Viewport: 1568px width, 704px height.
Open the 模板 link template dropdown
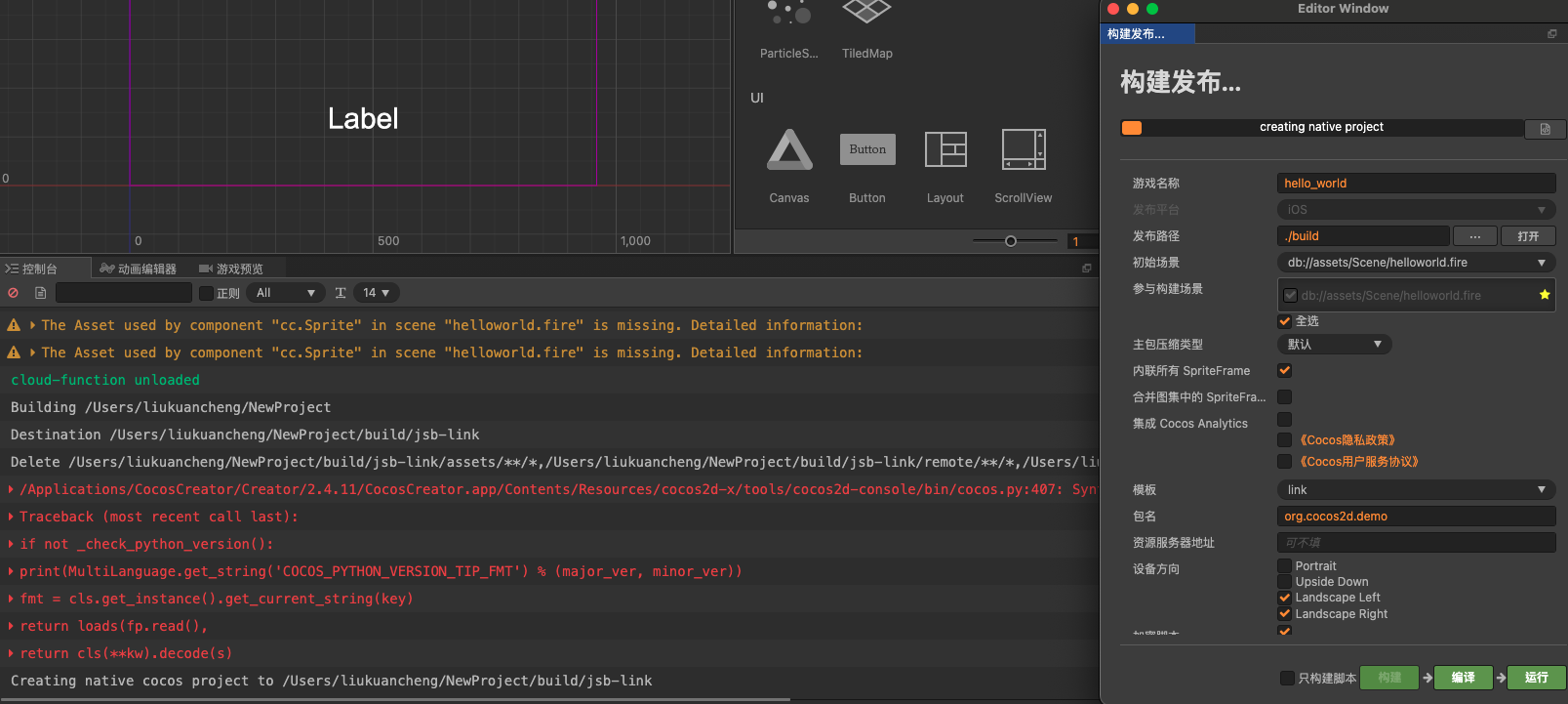point(1415,490)
